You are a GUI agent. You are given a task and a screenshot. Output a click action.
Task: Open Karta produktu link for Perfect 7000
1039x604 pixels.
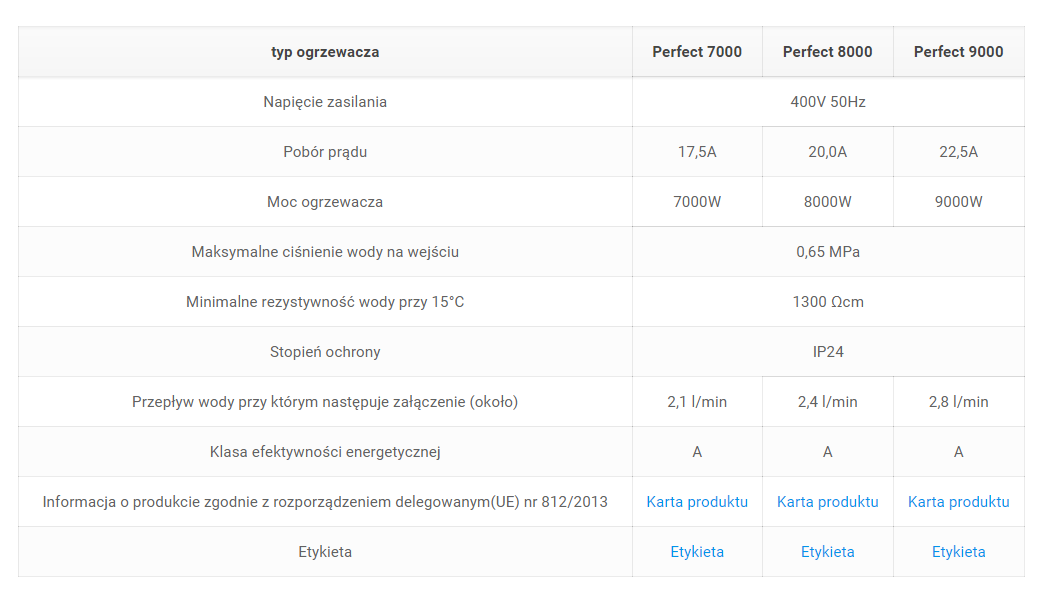coord(697,502)
